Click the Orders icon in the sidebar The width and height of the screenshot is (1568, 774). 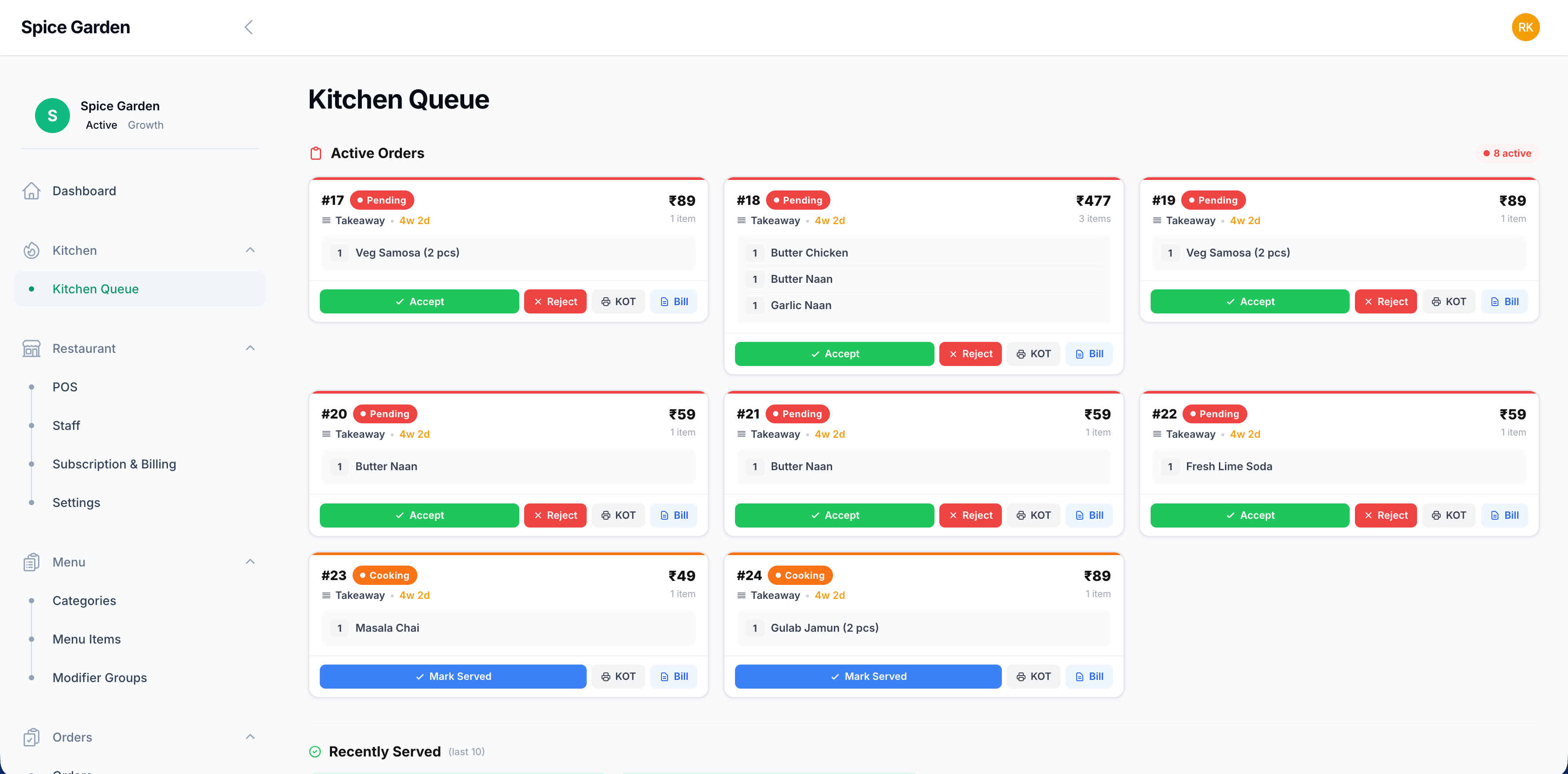(31, 737)
